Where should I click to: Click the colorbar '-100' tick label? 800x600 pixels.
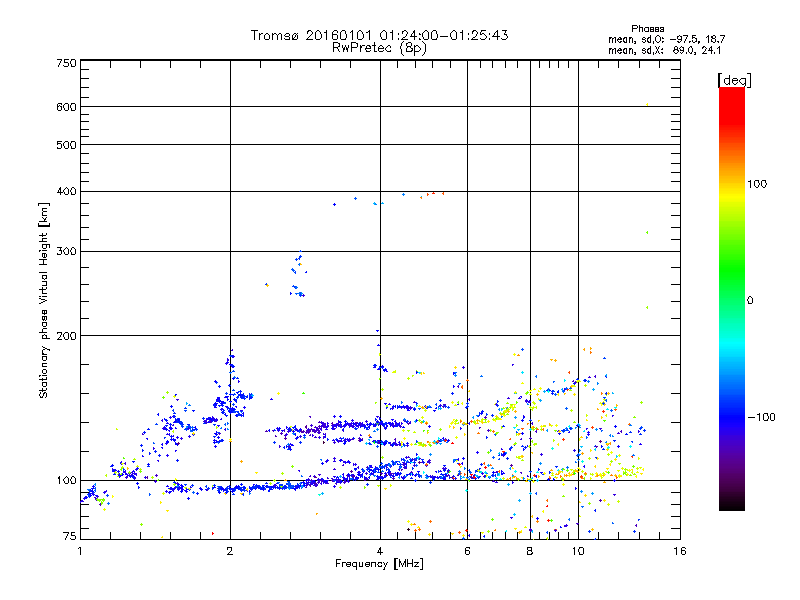pyautogui.click(x=761, y=417)
